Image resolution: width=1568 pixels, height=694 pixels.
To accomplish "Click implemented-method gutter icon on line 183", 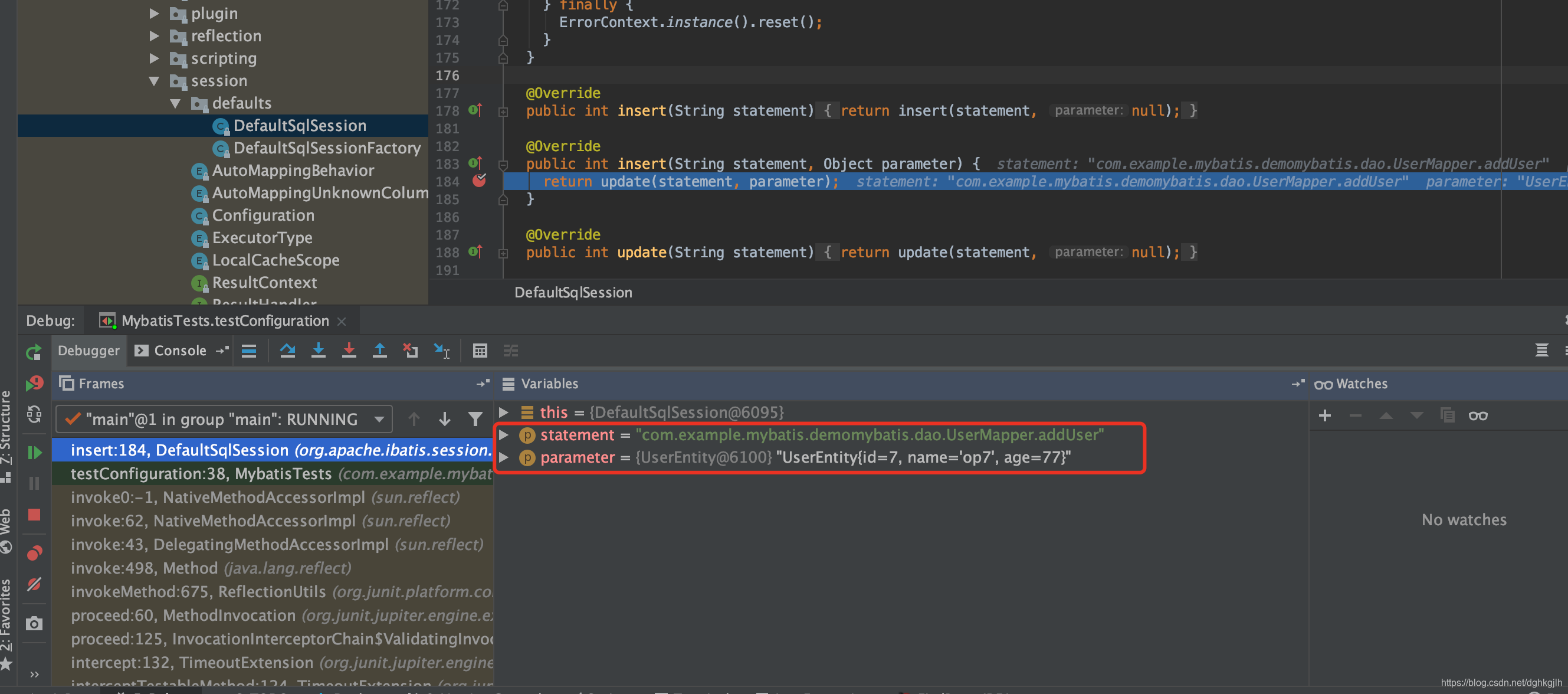I will pos(475,163).
